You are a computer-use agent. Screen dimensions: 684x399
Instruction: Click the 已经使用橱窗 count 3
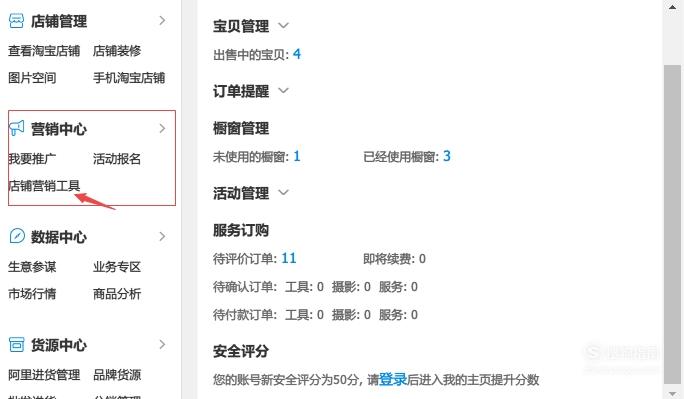pos(447,156)
